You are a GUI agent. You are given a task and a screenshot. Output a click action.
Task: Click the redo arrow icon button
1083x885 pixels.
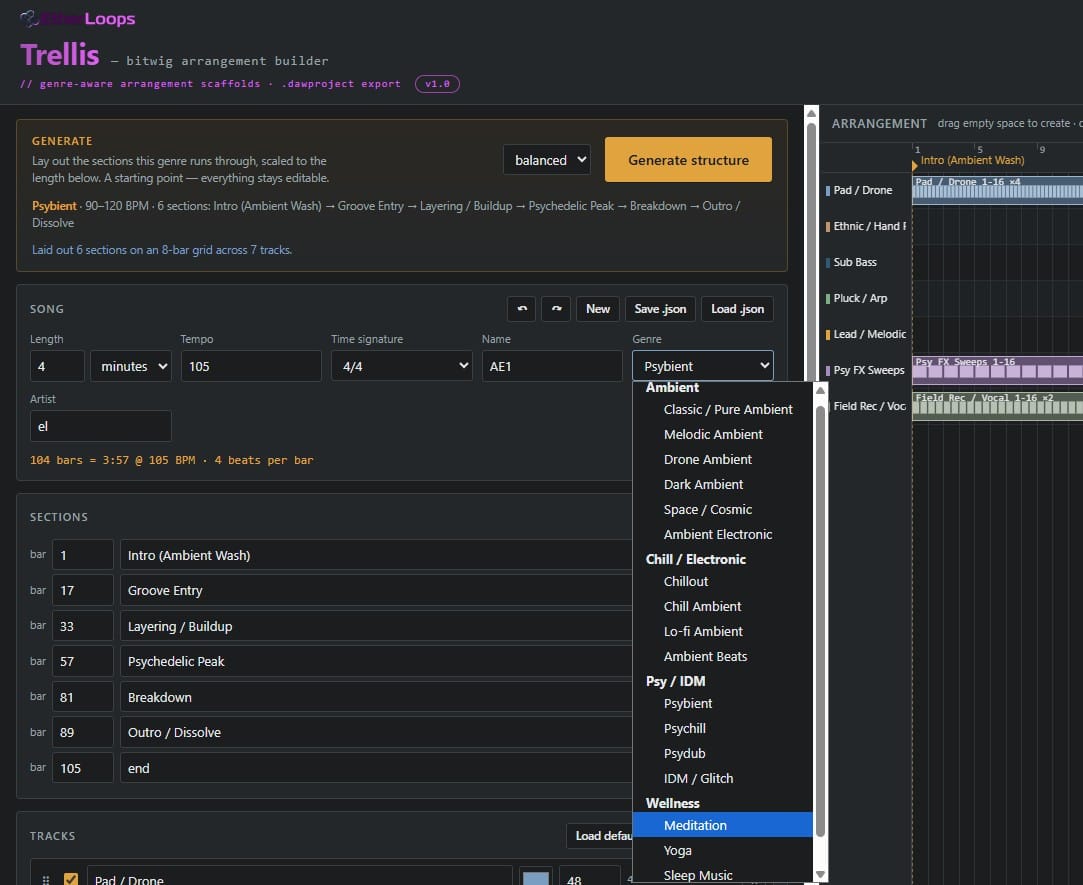pyautogui.click(x=556, y=309)
